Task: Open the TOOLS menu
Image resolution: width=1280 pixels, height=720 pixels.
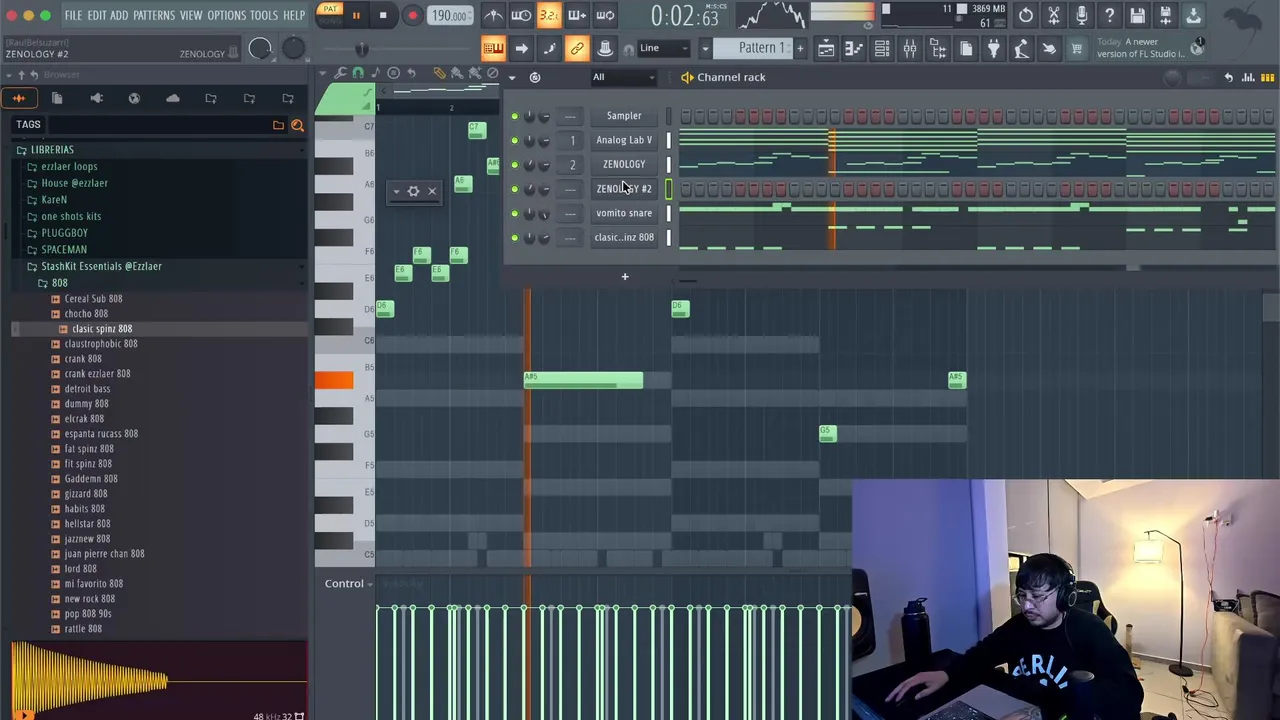Action: [x=264, y=16]
